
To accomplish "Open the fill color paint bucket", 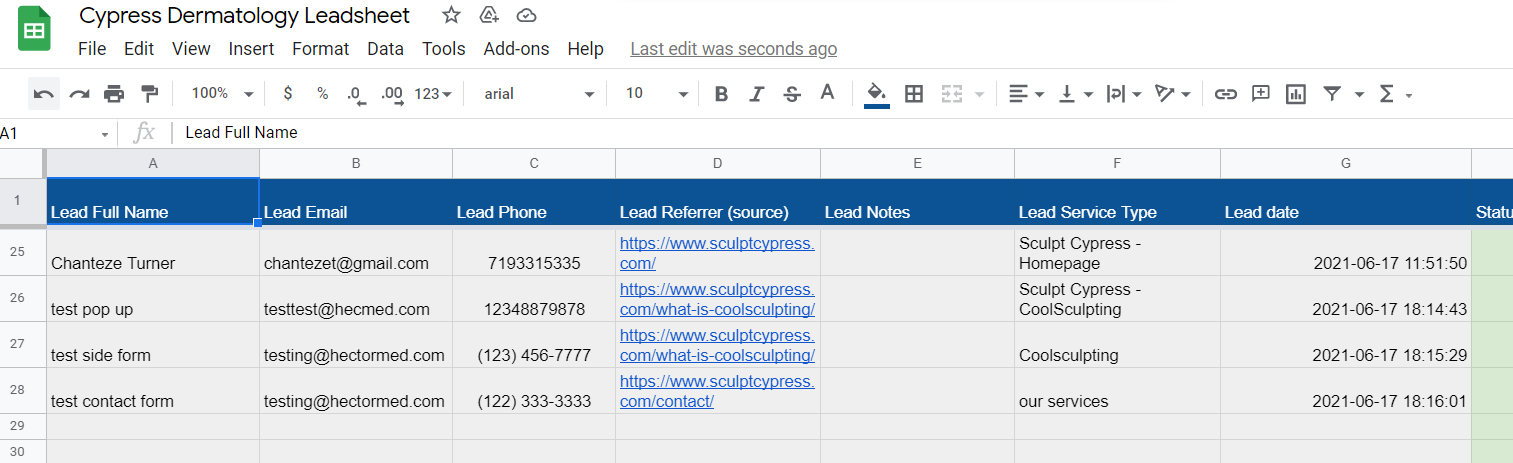I will pyautogui.click(x=876, y=94).
